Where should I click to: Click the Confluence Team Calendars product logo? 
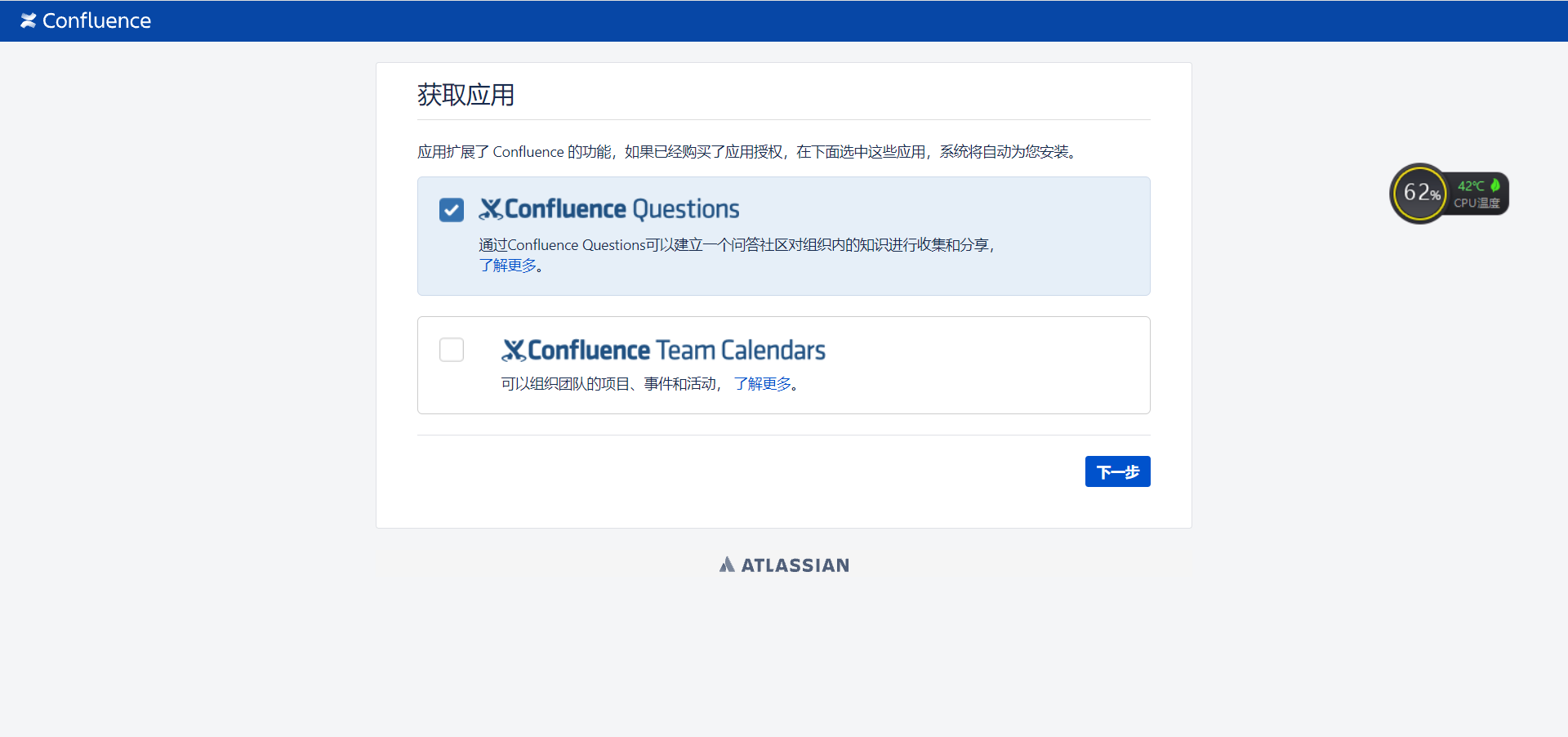[663, 351]
